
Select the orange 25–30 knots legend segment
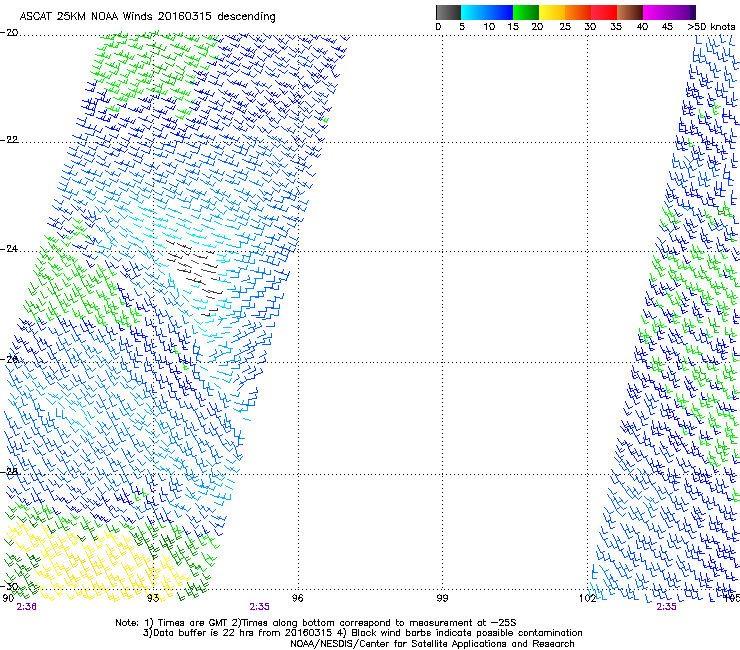click(578, 12)
